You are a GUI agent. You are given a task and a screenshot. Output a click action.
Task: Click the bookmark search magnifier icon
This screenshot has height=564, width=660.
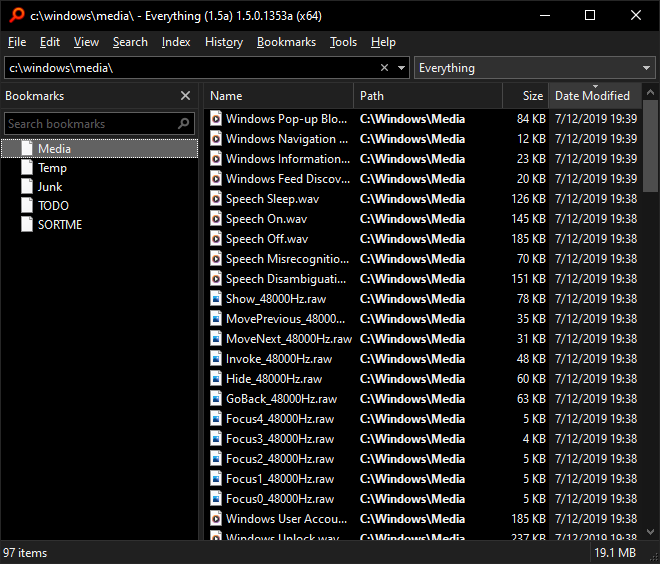(x=184, y=123)
